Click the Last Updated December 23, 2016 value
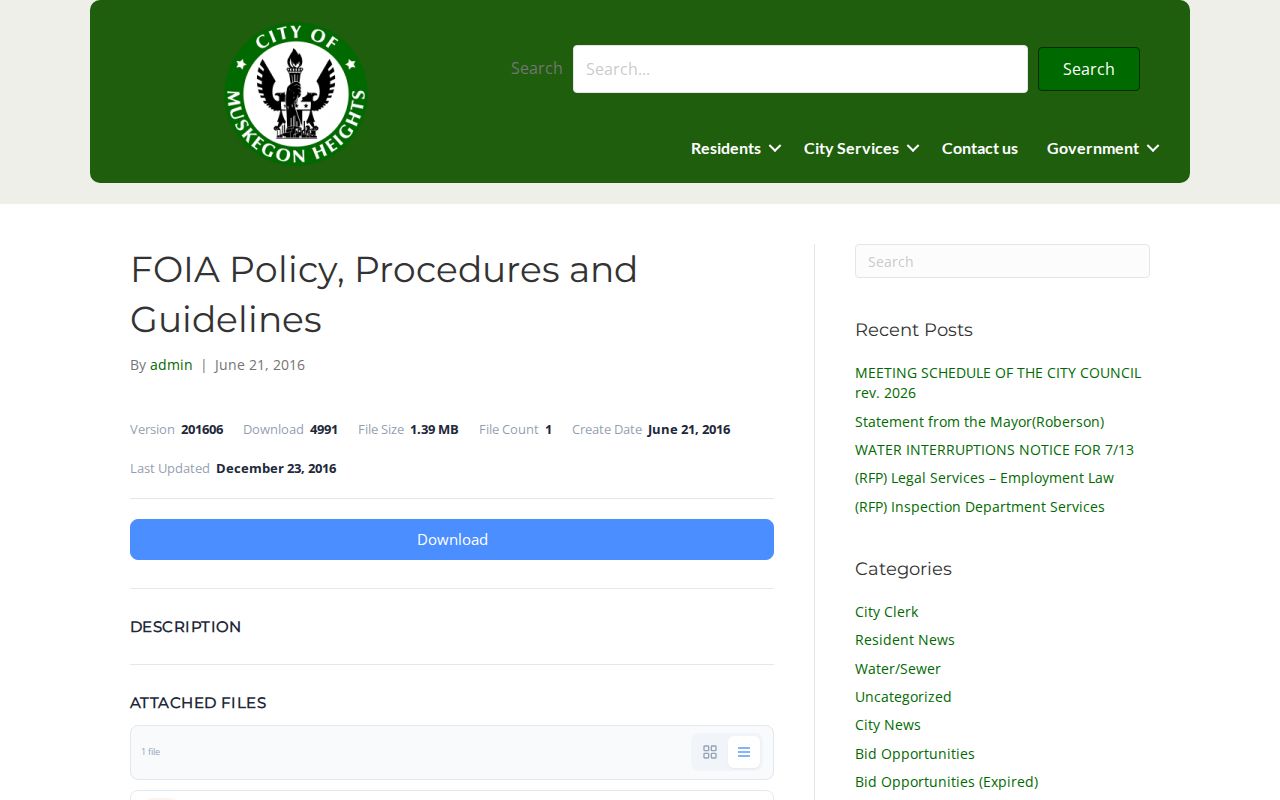 pyautogui.click(x=276, y=468)
